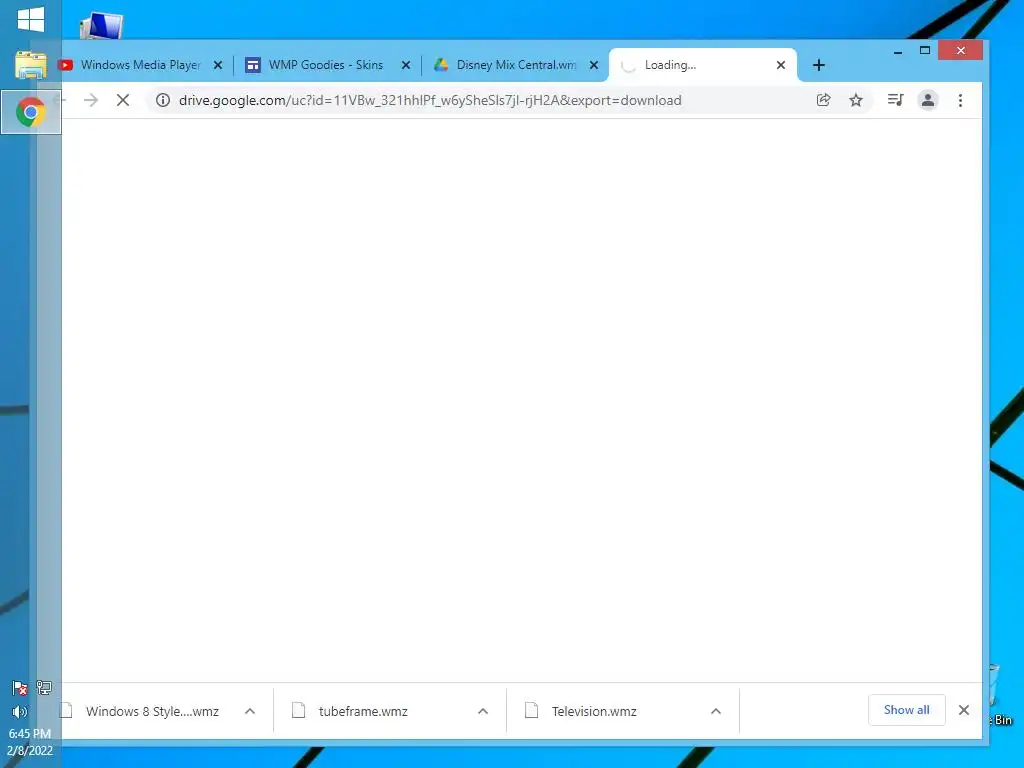
Task: View site information icon in address bar
Action: [x=163, y=100]
